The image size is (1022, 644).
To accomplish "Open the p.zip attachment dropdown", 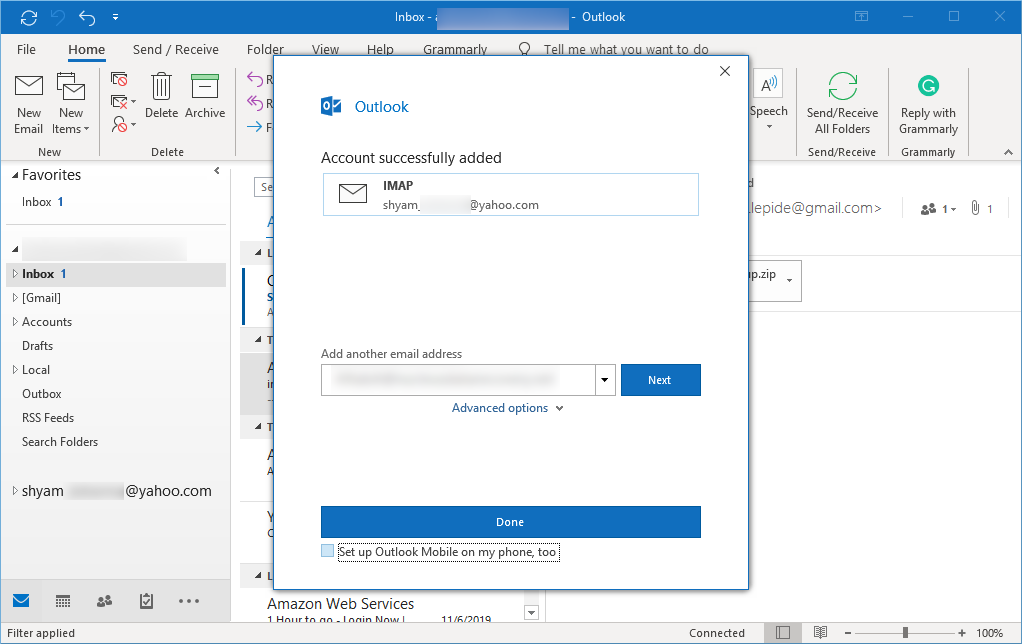I will point(789,281).
